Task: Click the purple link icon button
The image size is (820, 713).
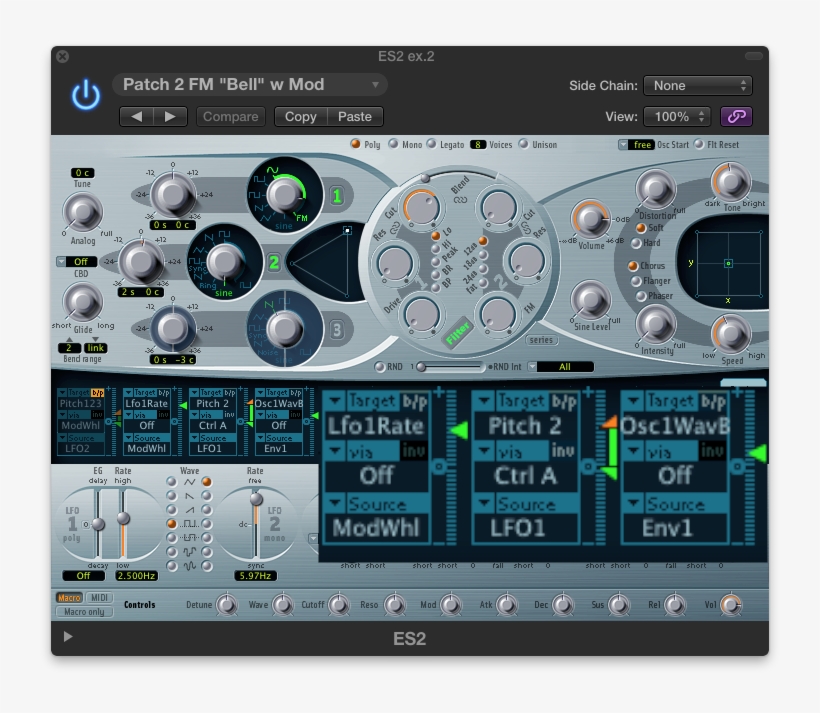Action: coord(737,116)
